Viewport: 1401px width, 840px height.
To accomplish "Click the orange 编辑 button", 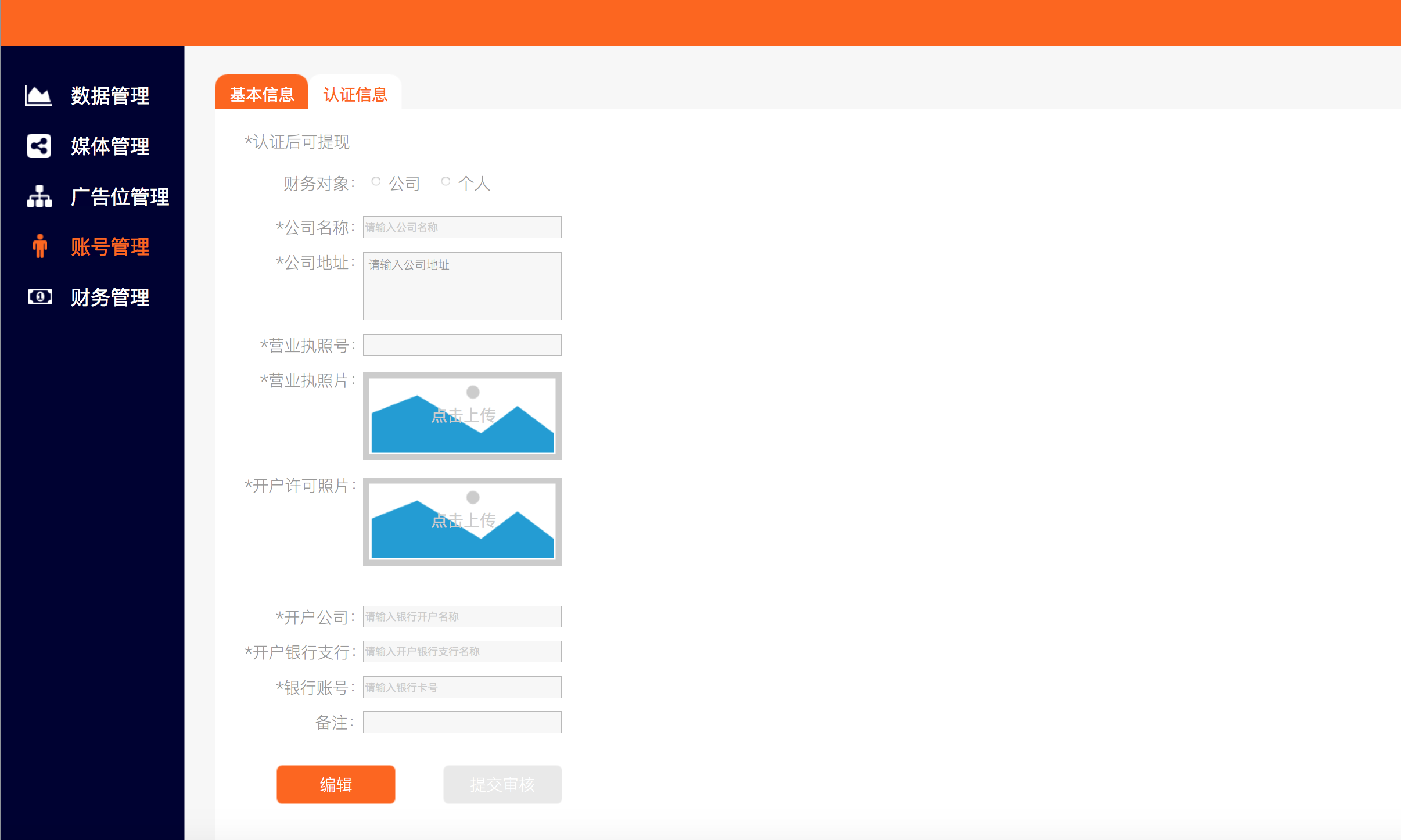I will tap(336, 784).
